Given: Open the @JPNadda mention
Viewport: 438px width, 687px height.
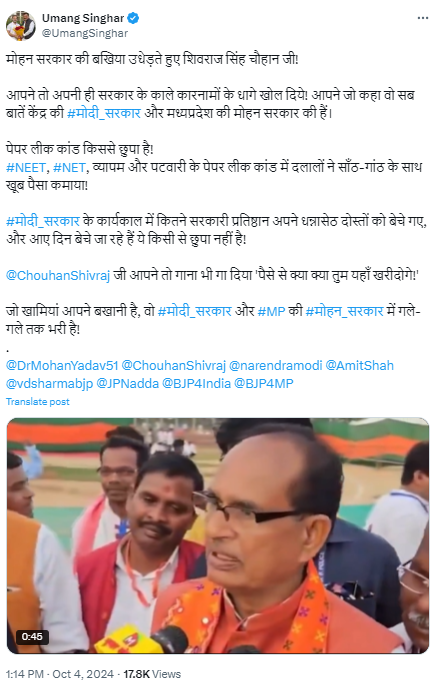Looking at the screenshot, I should pyautogui.click(x=127, y=383).
